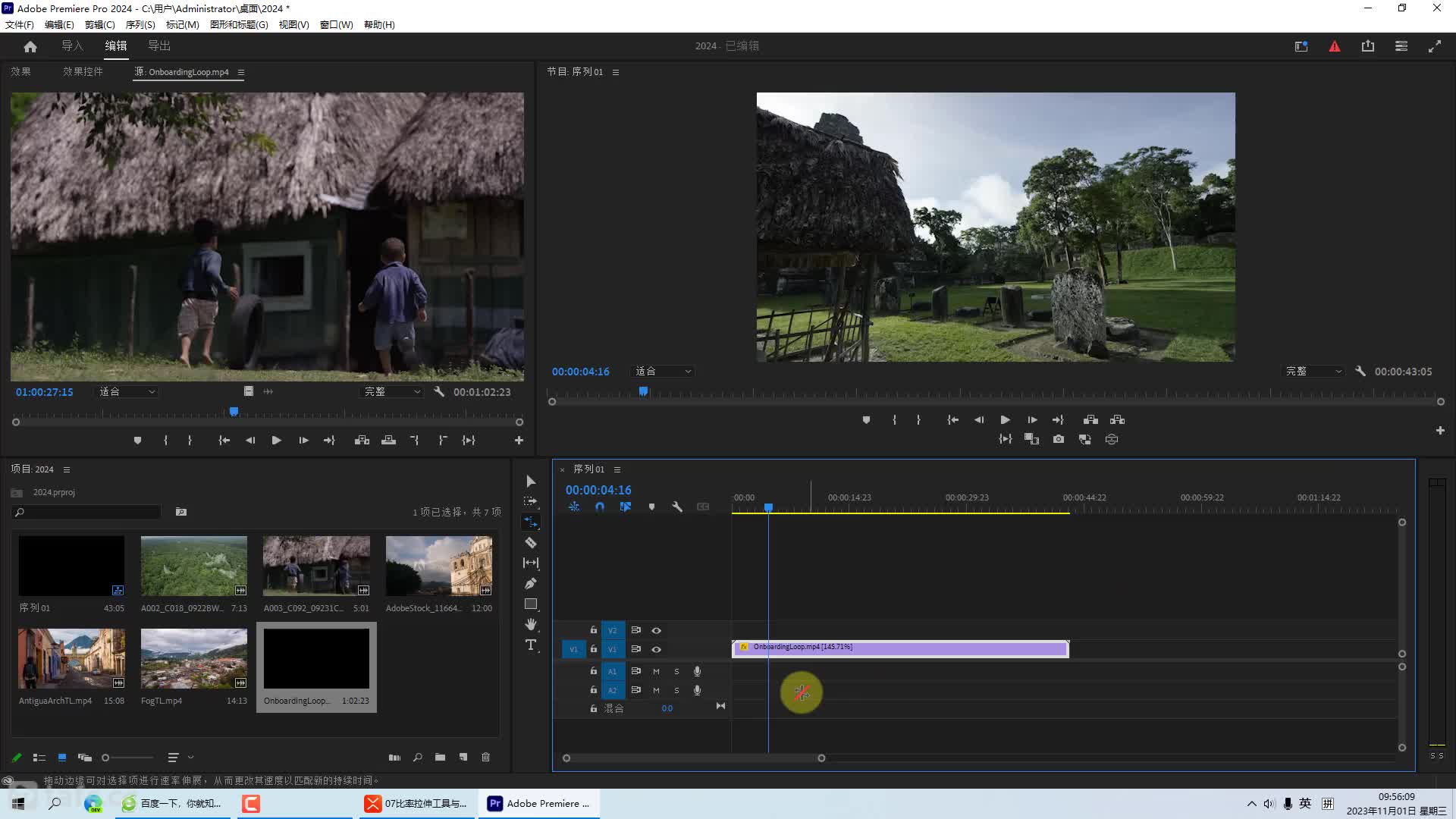Image resolution: width=1456 pixels, height=819 pixels.
Task: Toggle Linked Selection in timeline
Action: pos(626,507)
